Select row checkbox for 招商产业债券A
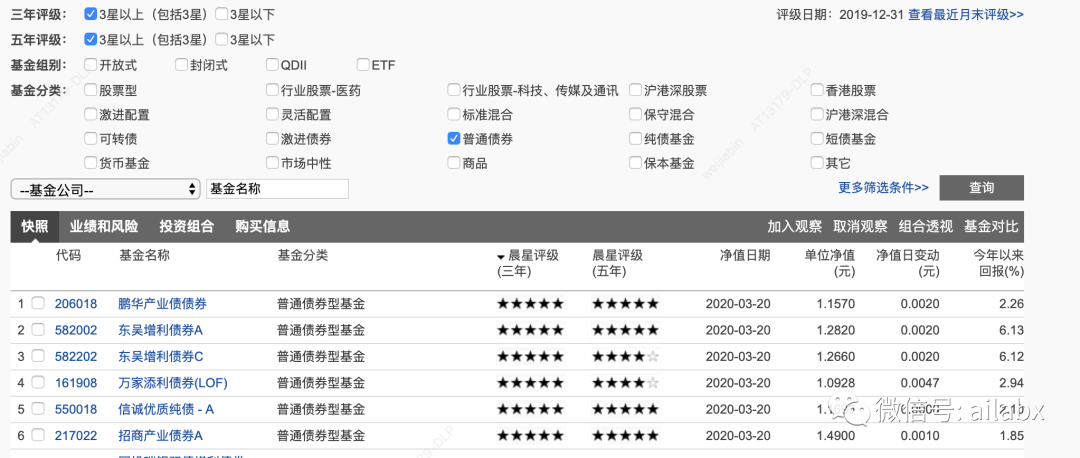The width and height of the screenshot is (1080, 458). coord(38,435)
